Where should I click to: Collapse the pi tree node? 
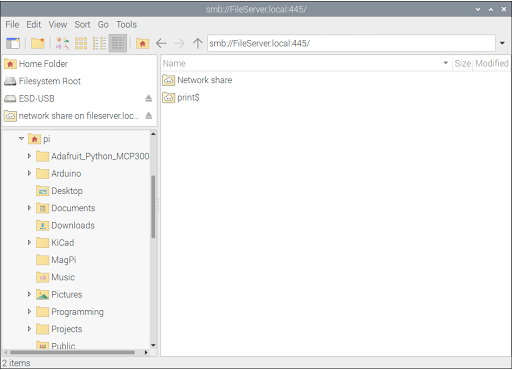click(21, 139)
